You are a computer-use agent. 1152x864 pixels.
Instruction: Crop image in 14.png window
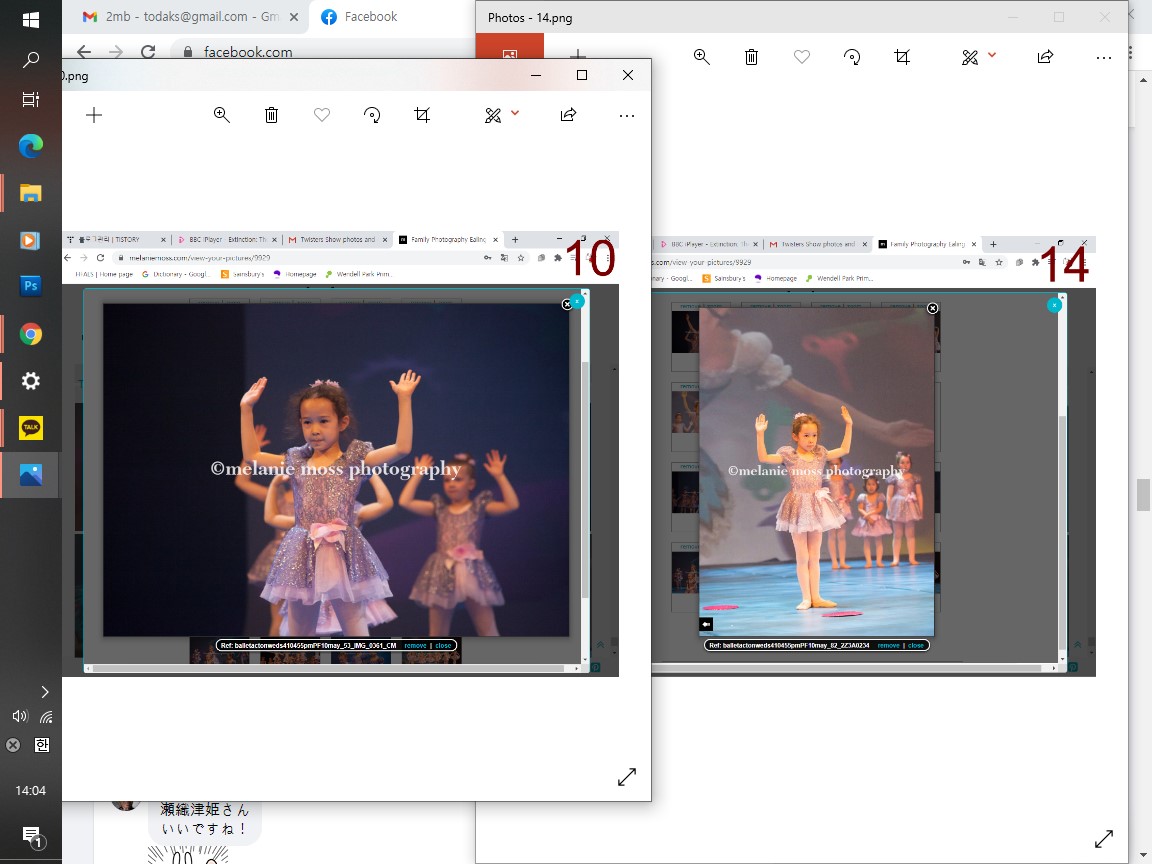(901, 57)
